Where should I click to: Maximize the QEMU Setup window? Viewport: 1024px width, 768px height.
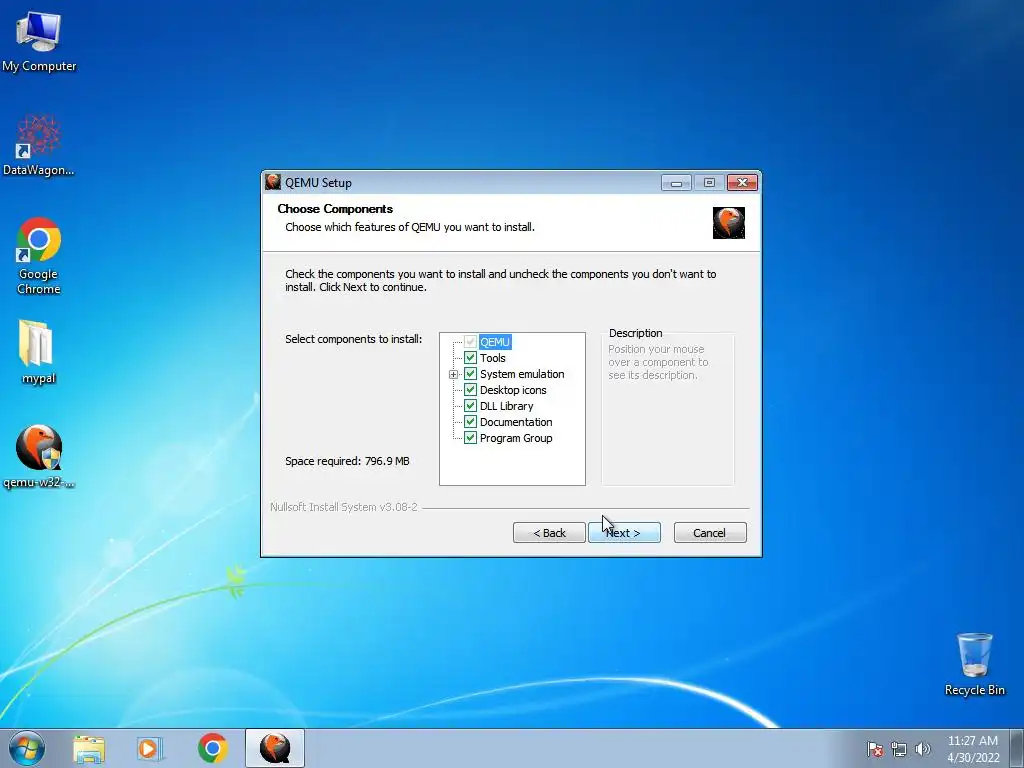click(x=709, y=183)
